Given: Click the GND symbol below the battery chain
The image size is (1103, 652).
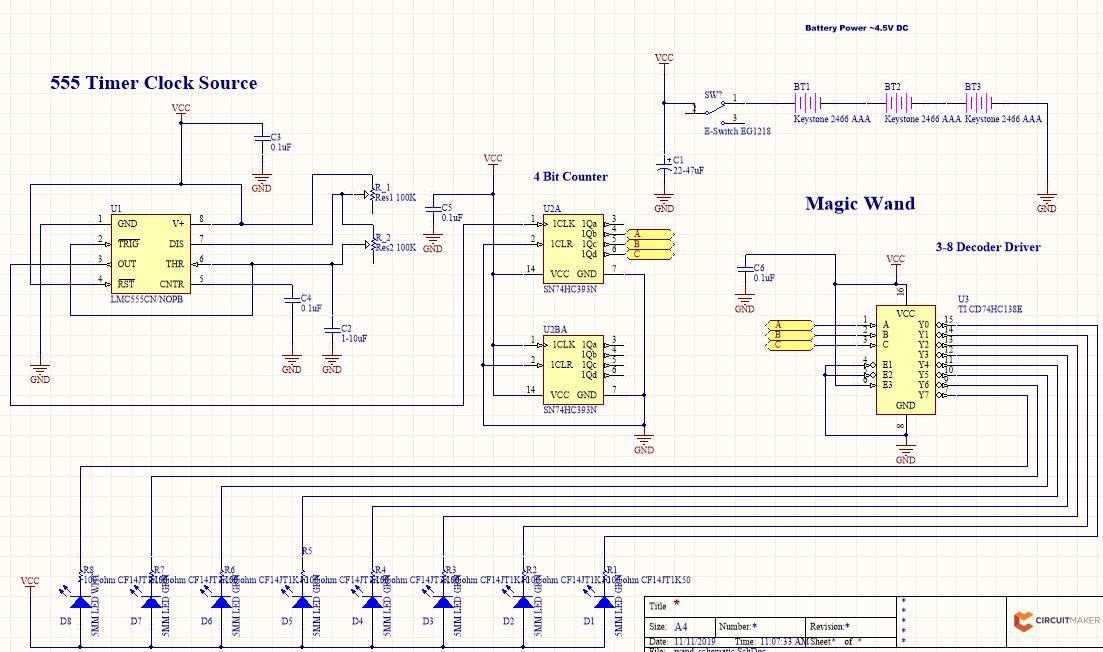Looking at the screenshot, I should (1046, 203).
